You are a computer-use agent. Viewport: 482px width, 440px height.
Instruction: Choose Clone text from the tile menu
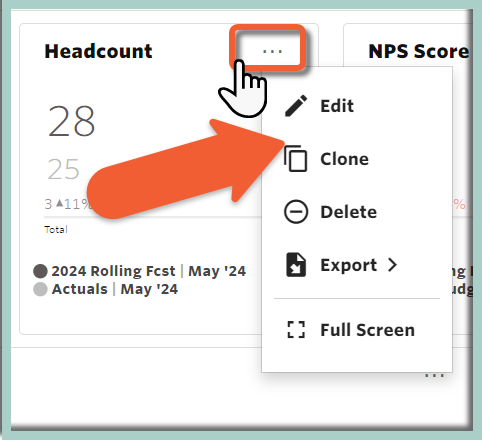click(x=345, y=159)
